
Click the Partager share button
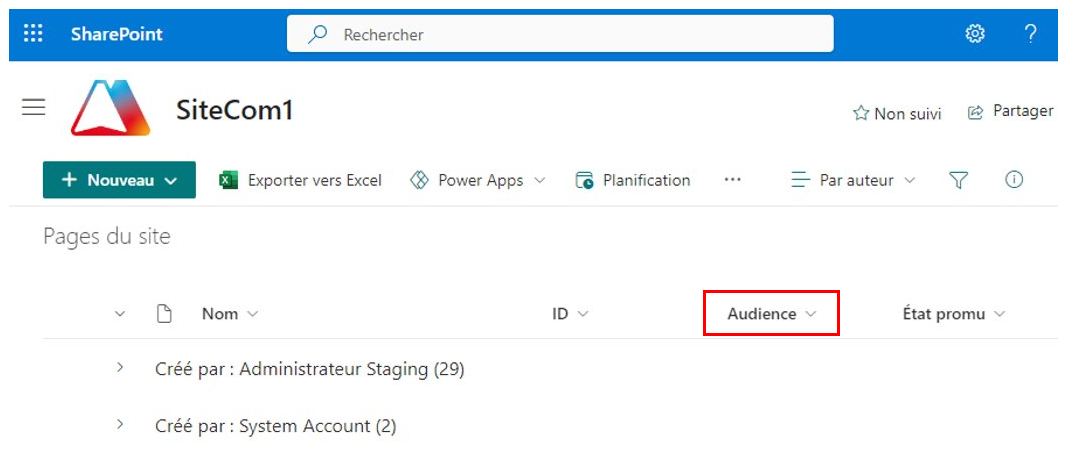1010,111
